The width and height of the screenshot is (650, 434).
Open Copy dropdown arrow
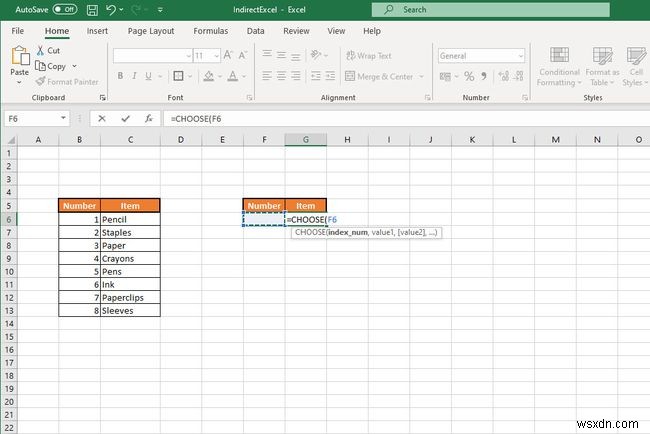point(74,66)
